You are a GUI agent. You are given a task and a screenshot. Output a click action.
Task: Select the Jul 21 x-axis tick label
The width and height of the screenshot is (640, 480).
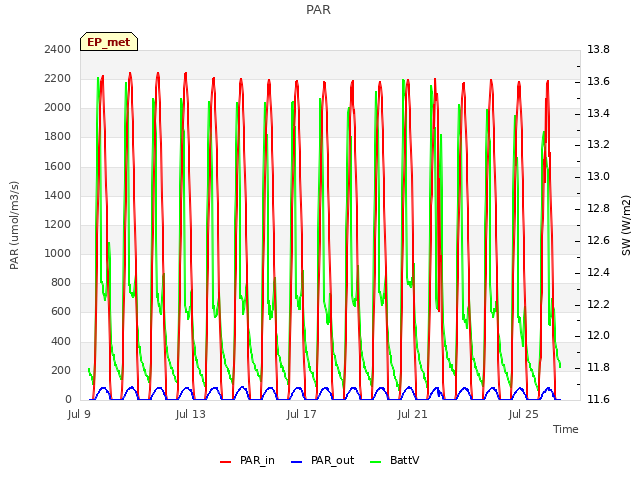[x=412, y=414]
